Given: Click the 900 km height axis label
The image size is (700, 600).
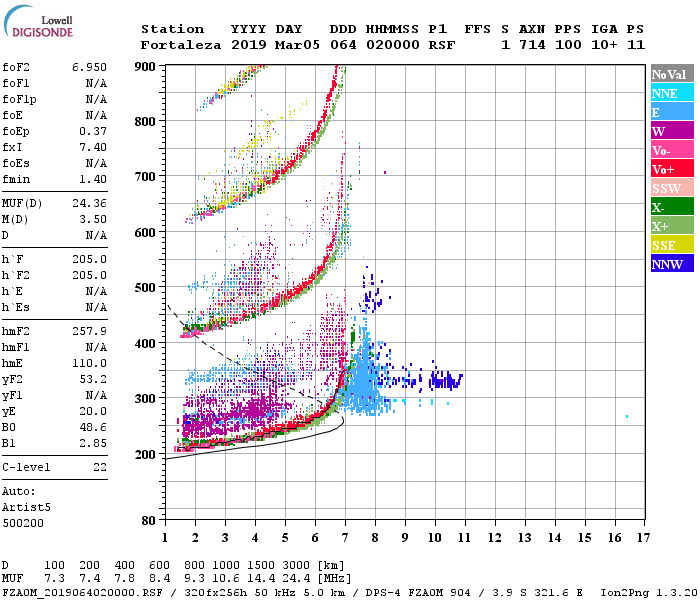Looking at the screenshot, I should pos(145,67).
